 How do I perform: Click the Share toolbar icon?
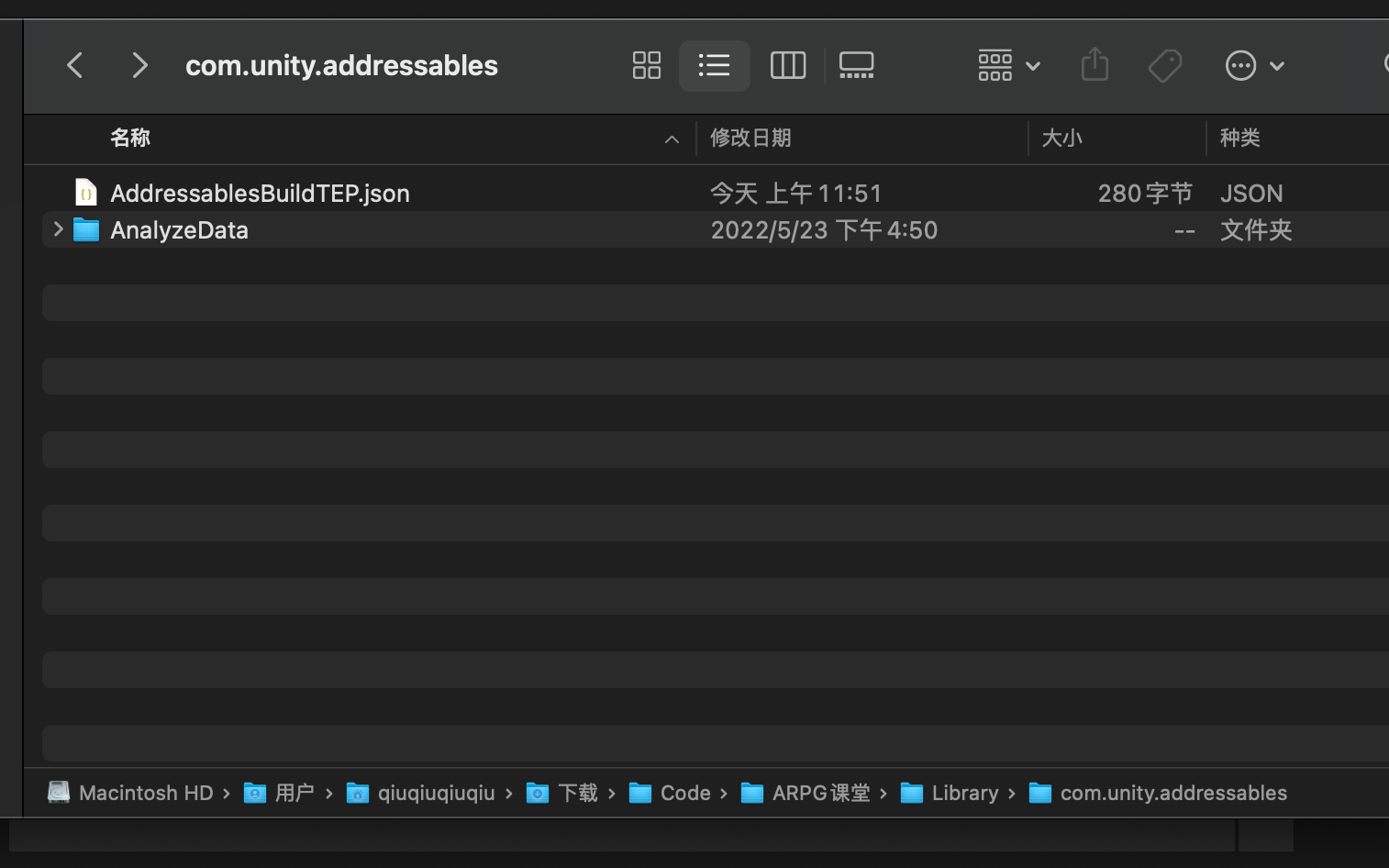click(1095, 65)
